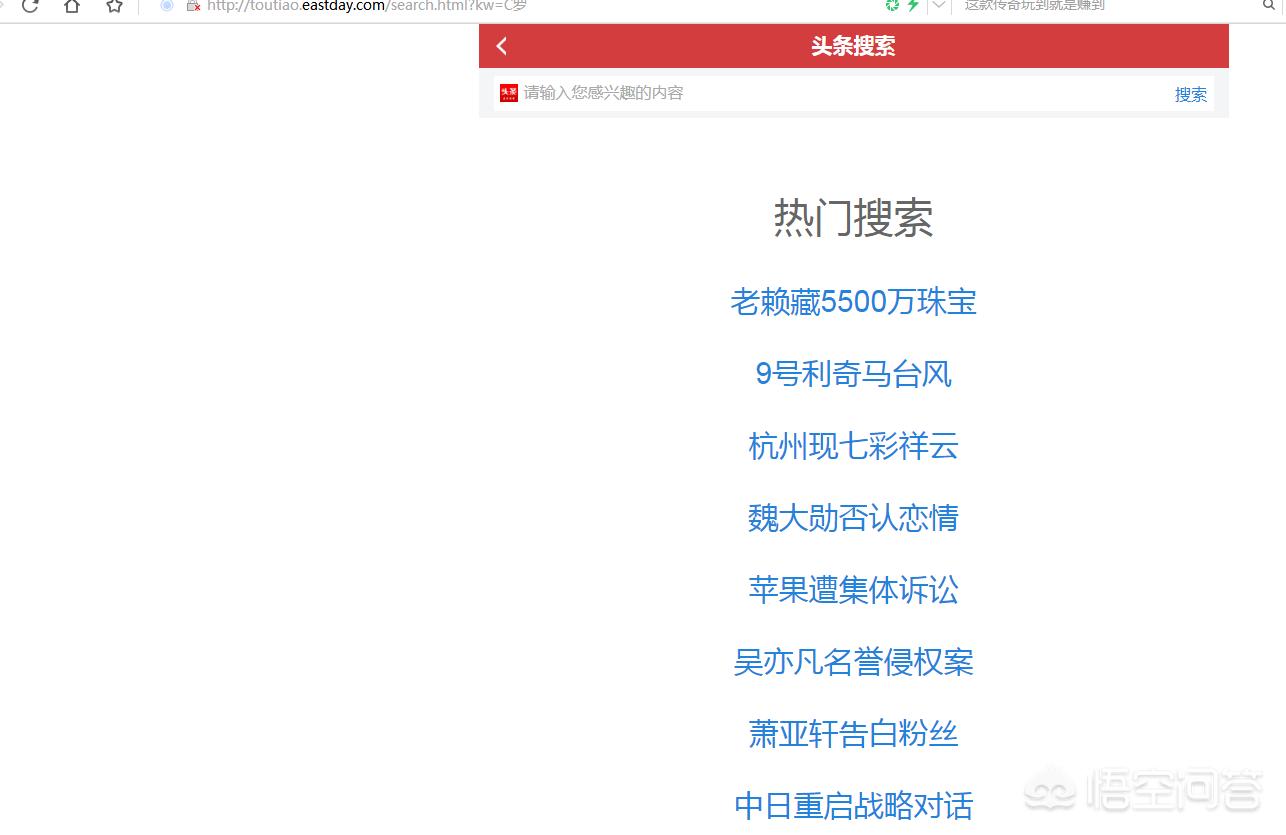
Task: Click the 热门搜索 heading
Action: click(853, 218)
